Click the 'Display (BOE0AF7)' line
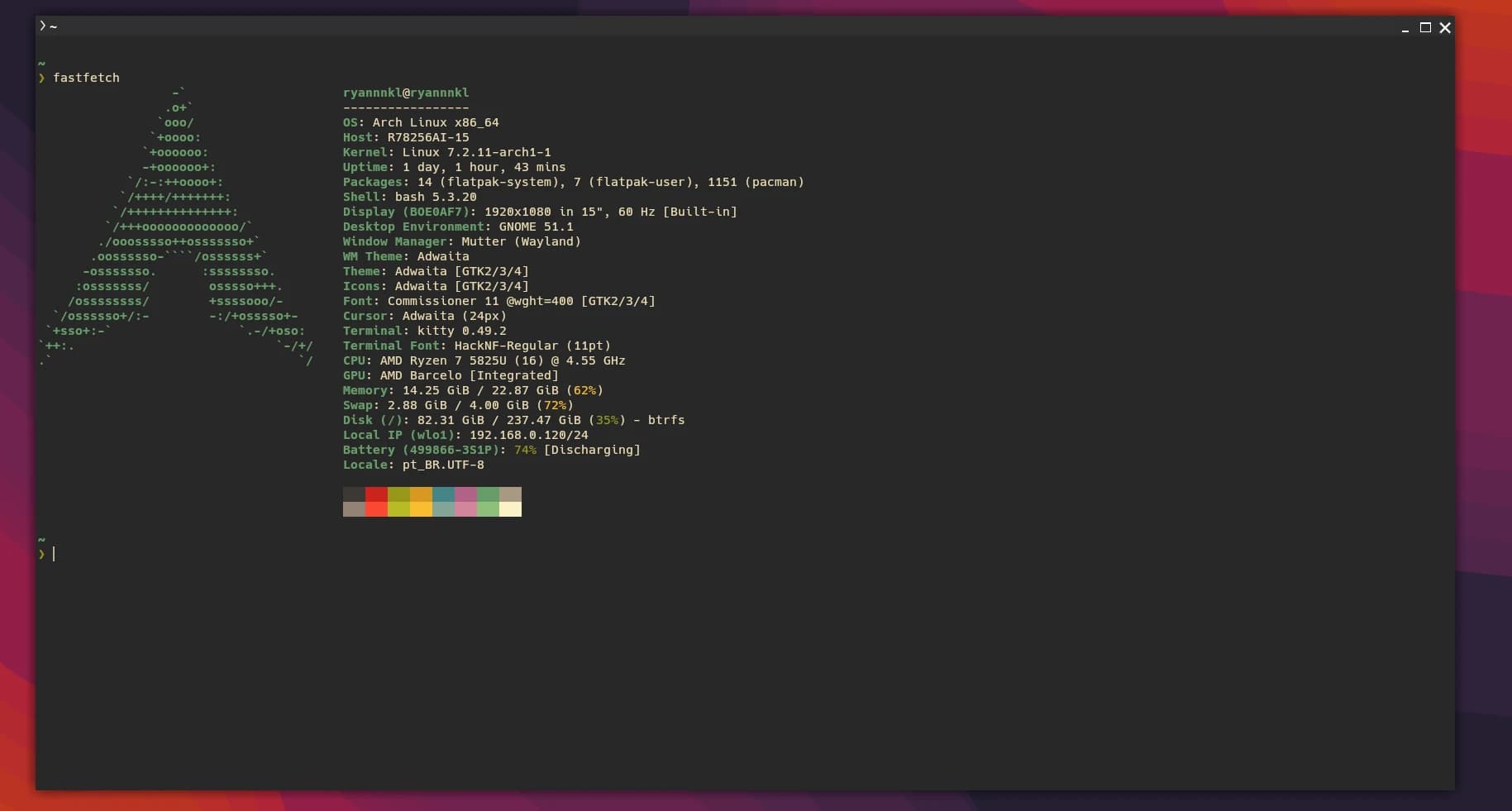The width and height of the screenshot is (1512, 811). [540, 212]
